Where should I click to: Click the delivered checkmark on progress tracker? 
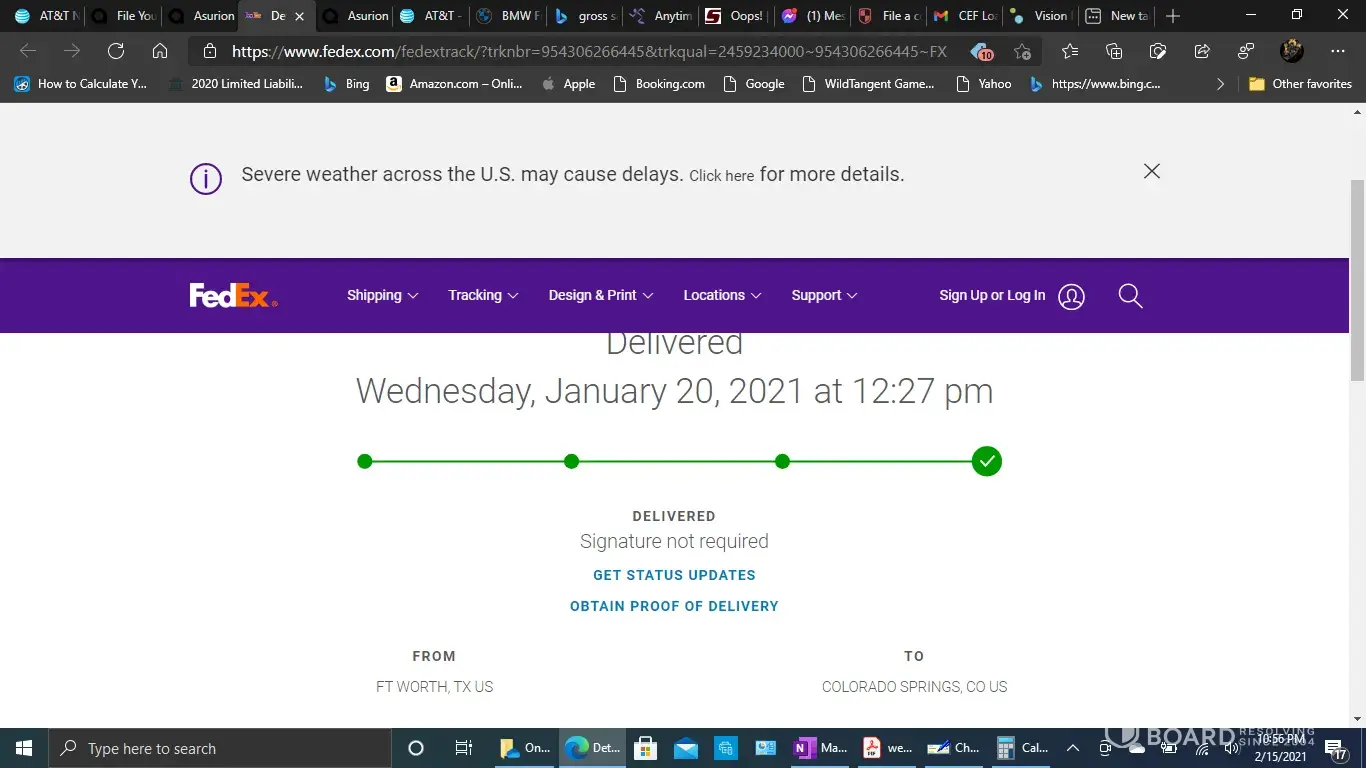pos(987,462)
